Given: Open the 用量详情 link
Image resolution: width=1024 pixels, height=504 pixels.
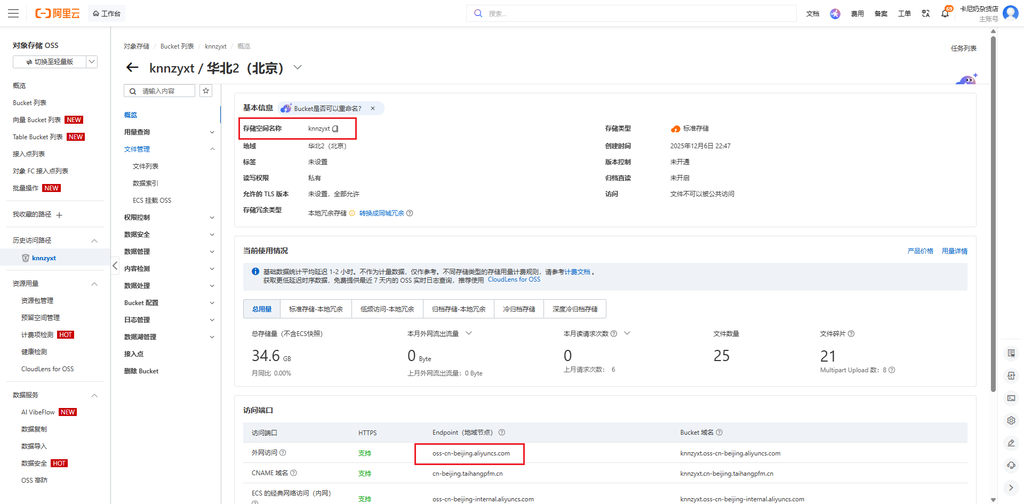Looking at the screenshot, I should (x=954, y=251).
